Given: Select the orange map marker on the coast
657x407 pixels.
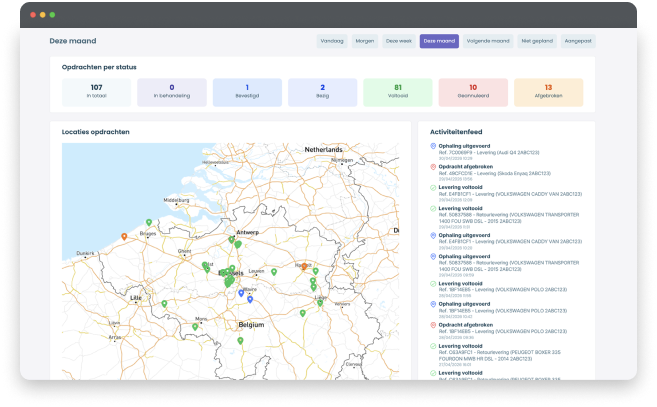Looking at the screenshot, I should tap(124, 237).
